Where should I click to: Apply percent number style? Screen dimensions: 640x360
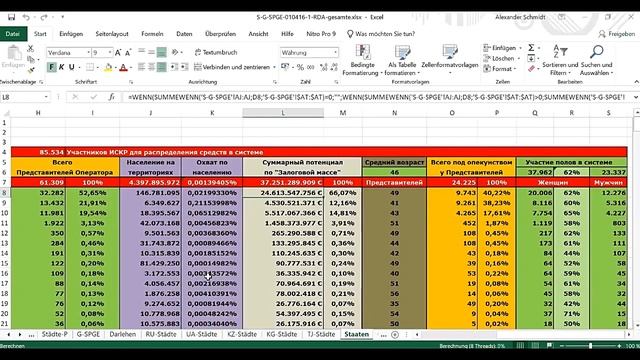[x=300, y=67]
